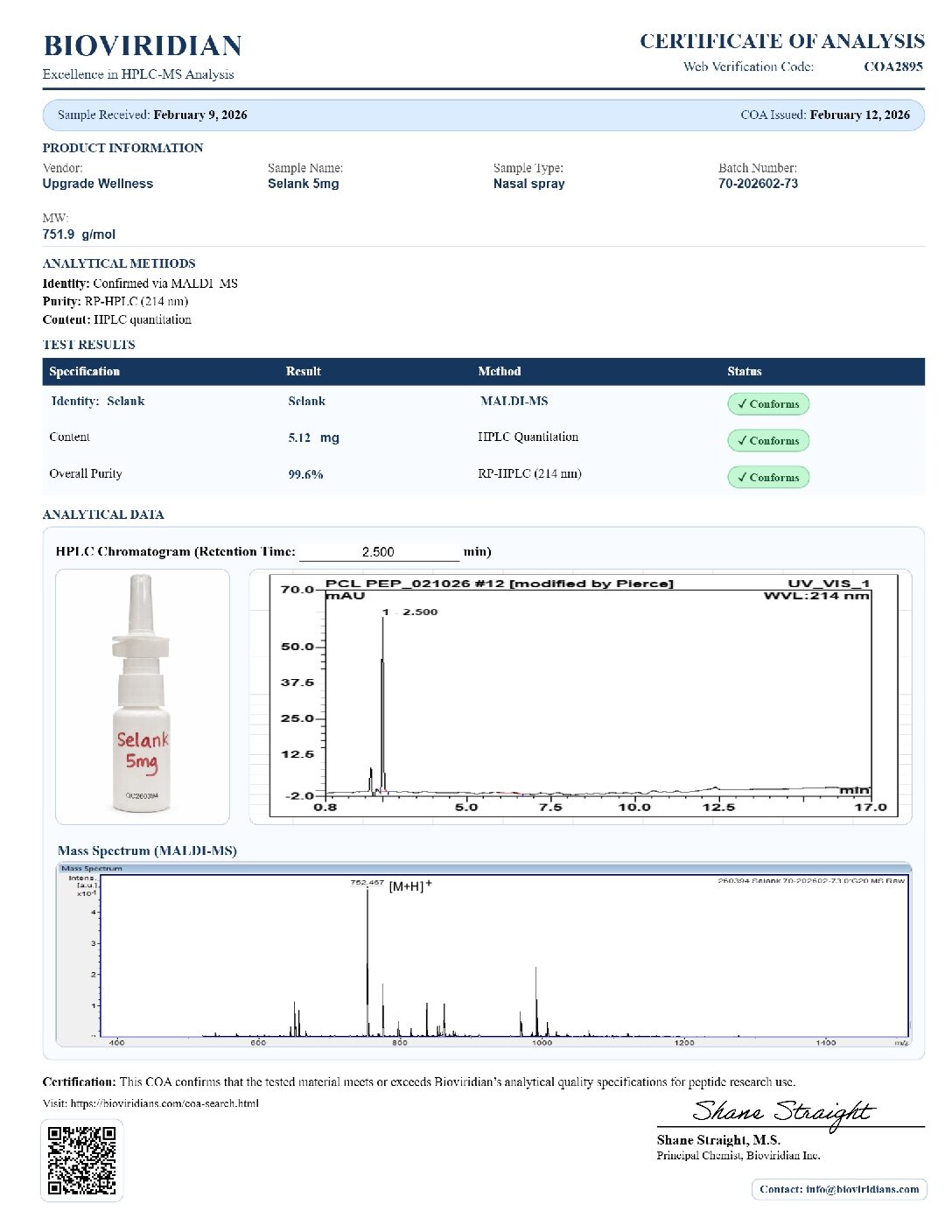
Task: Click the Upgrade Wellness vendor name
Action: pos(98,184)
